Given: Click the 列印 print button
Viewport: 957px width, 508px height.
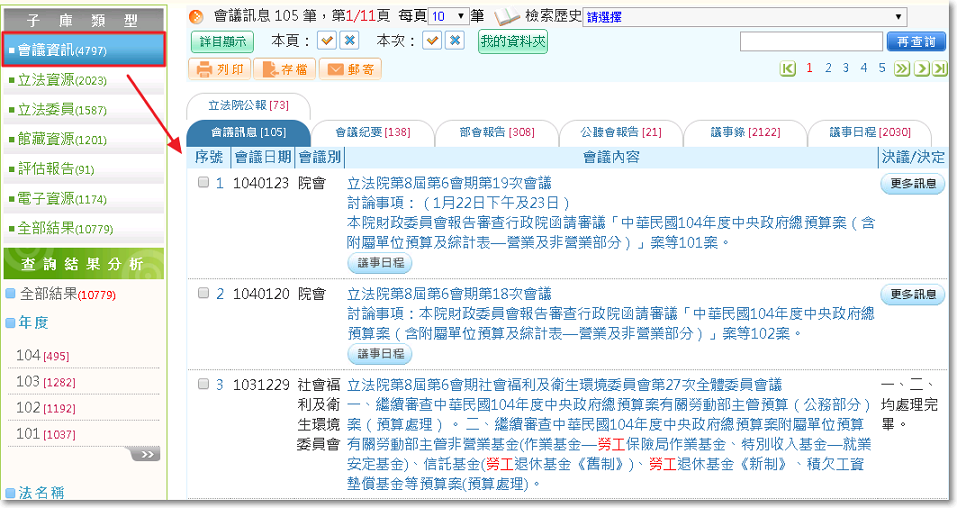Looking at the screenshot, I should 218,69.
